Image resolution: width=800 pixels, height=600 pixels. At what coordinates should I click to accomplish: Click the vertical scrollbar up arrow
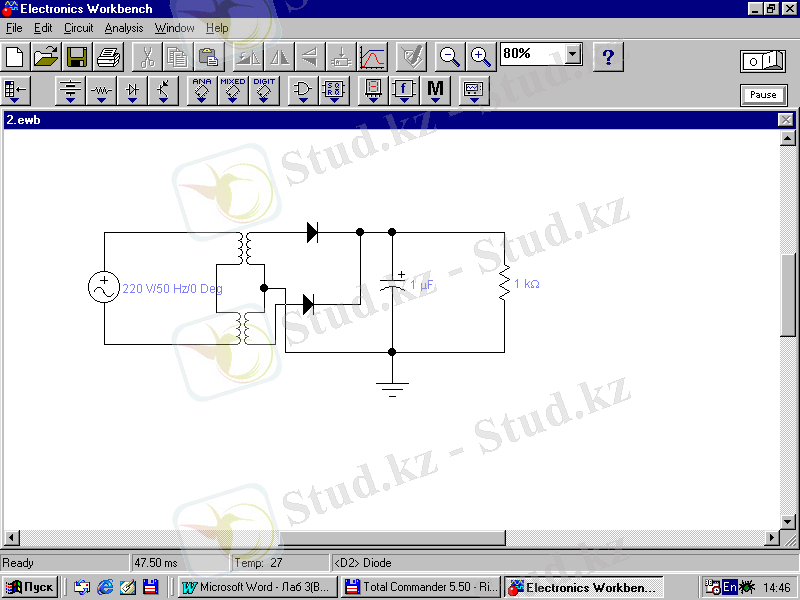pyautogui.click(x=788, y=138)
